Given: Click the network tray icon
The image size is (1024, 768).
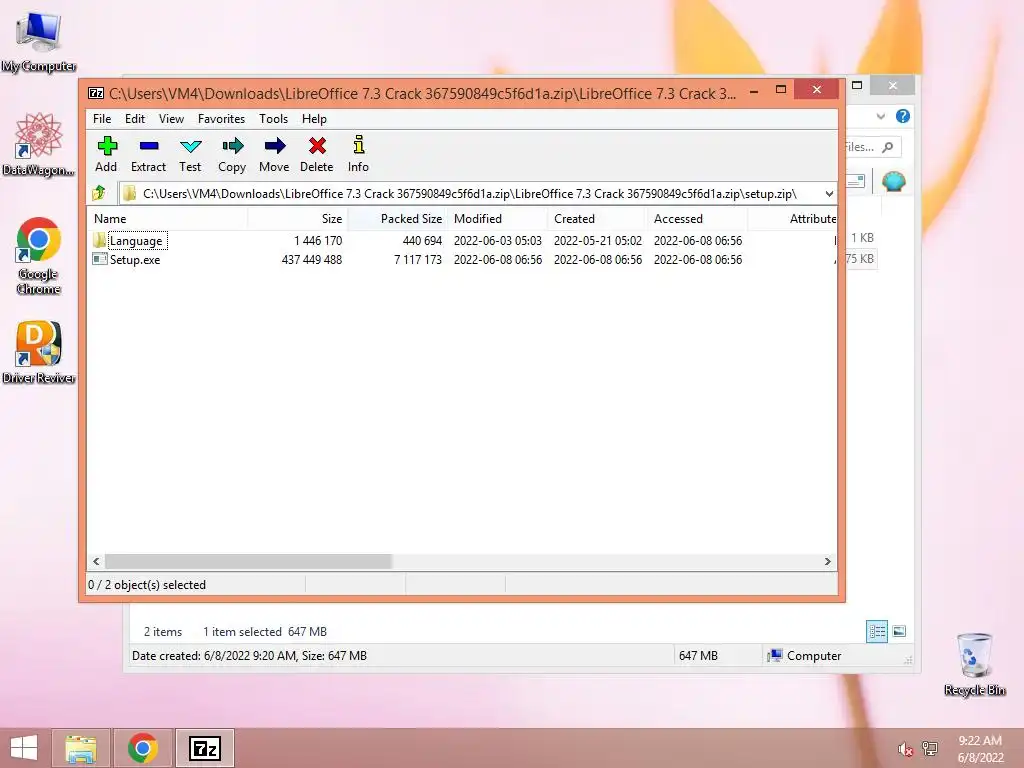Looking at the screenshot, I should (930, 749).
